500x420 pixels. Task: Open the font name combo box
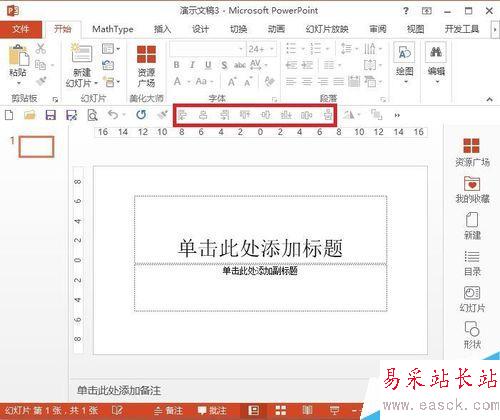tap(207, 49)
